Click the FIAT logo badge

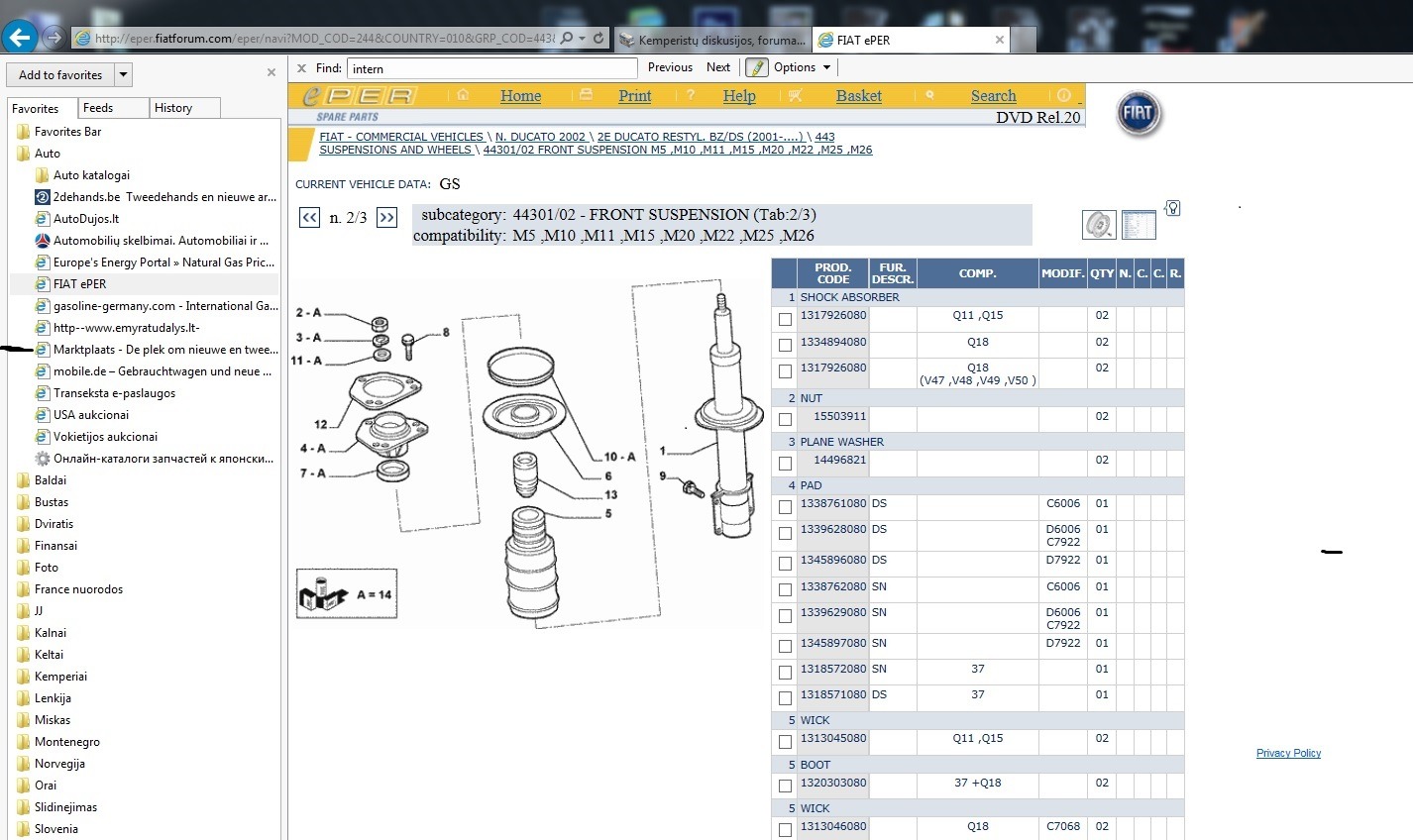1139,114
